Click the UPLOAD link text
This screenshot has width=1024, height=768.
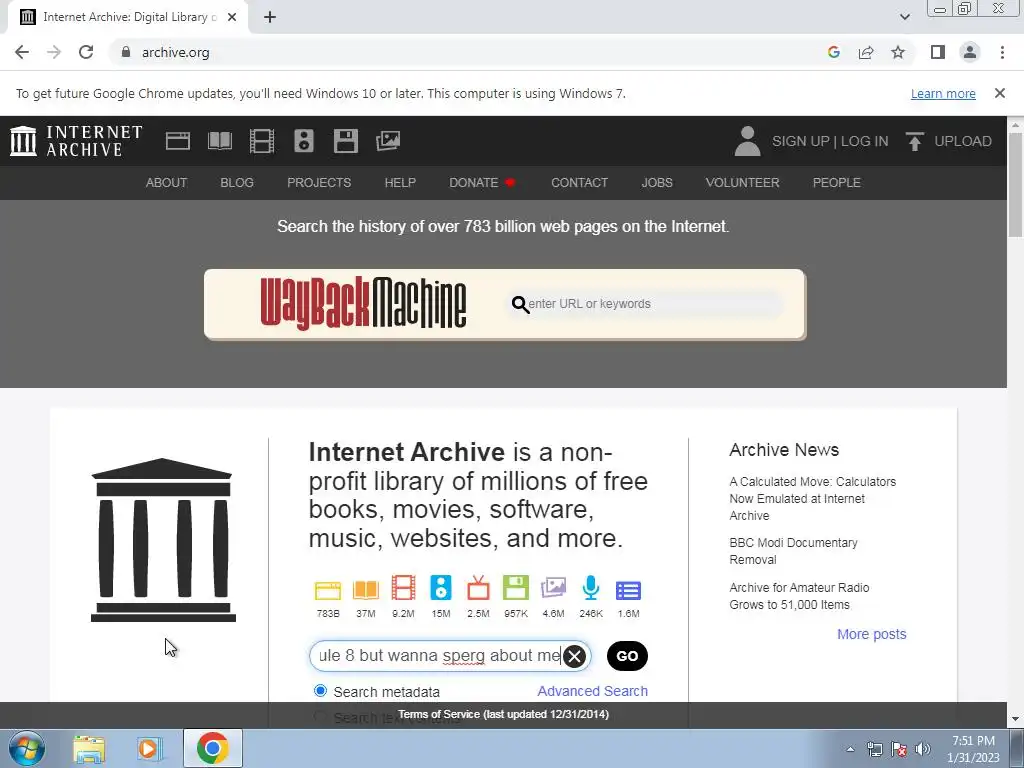tap(963, 141)
